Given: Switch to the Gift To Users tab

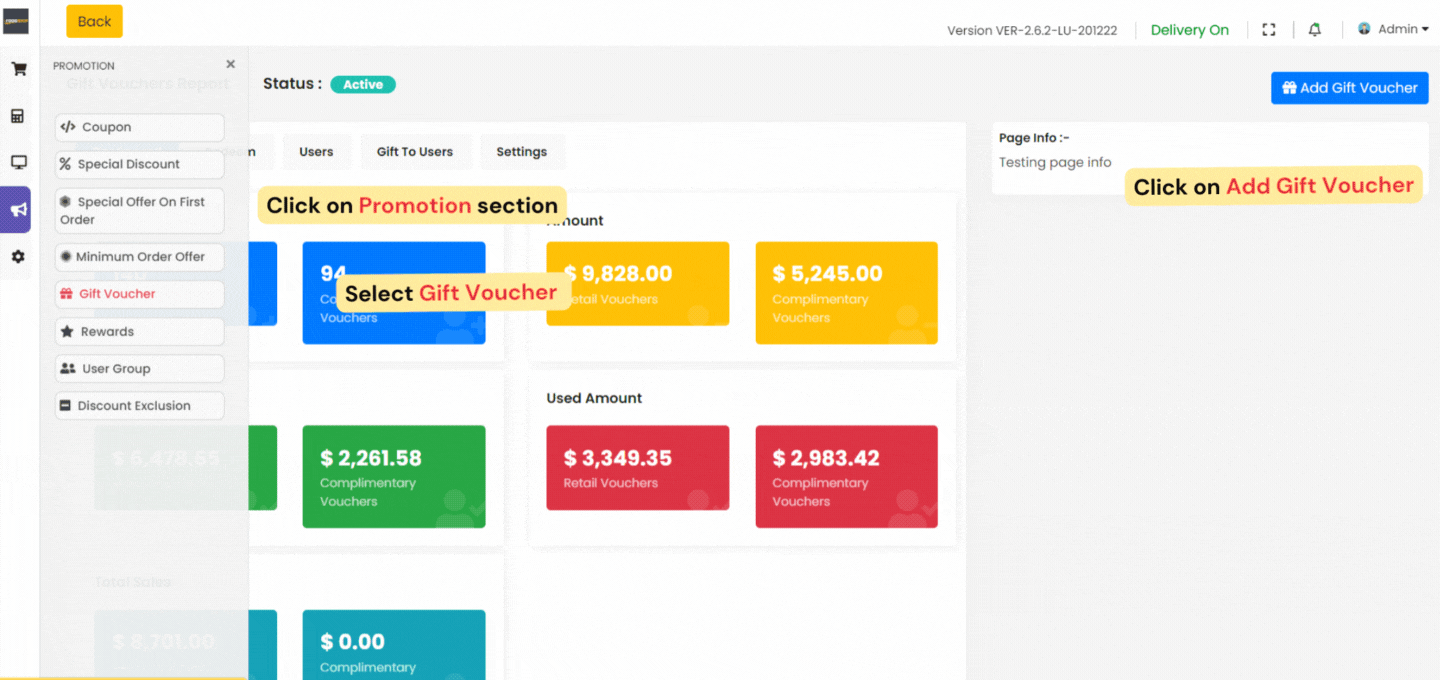Looking at the screenshot, I should pos(415,152).
